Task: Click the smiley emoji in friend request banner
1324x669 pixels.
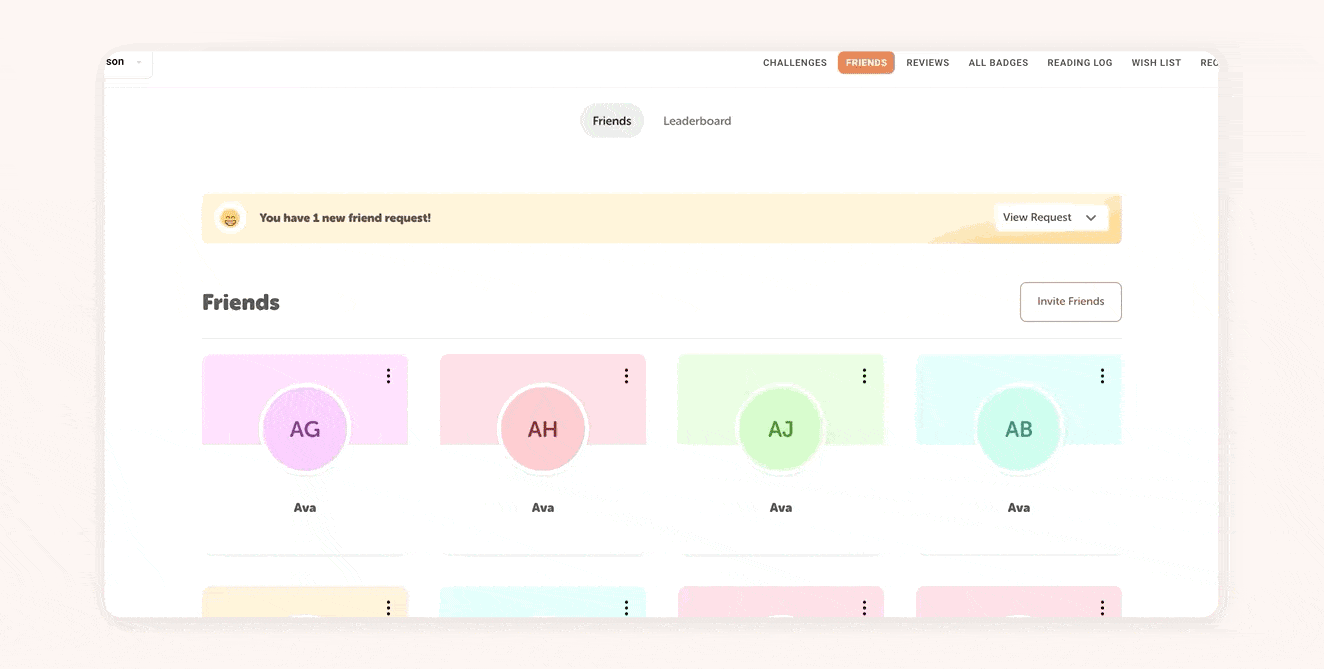Action: [230, 218]
